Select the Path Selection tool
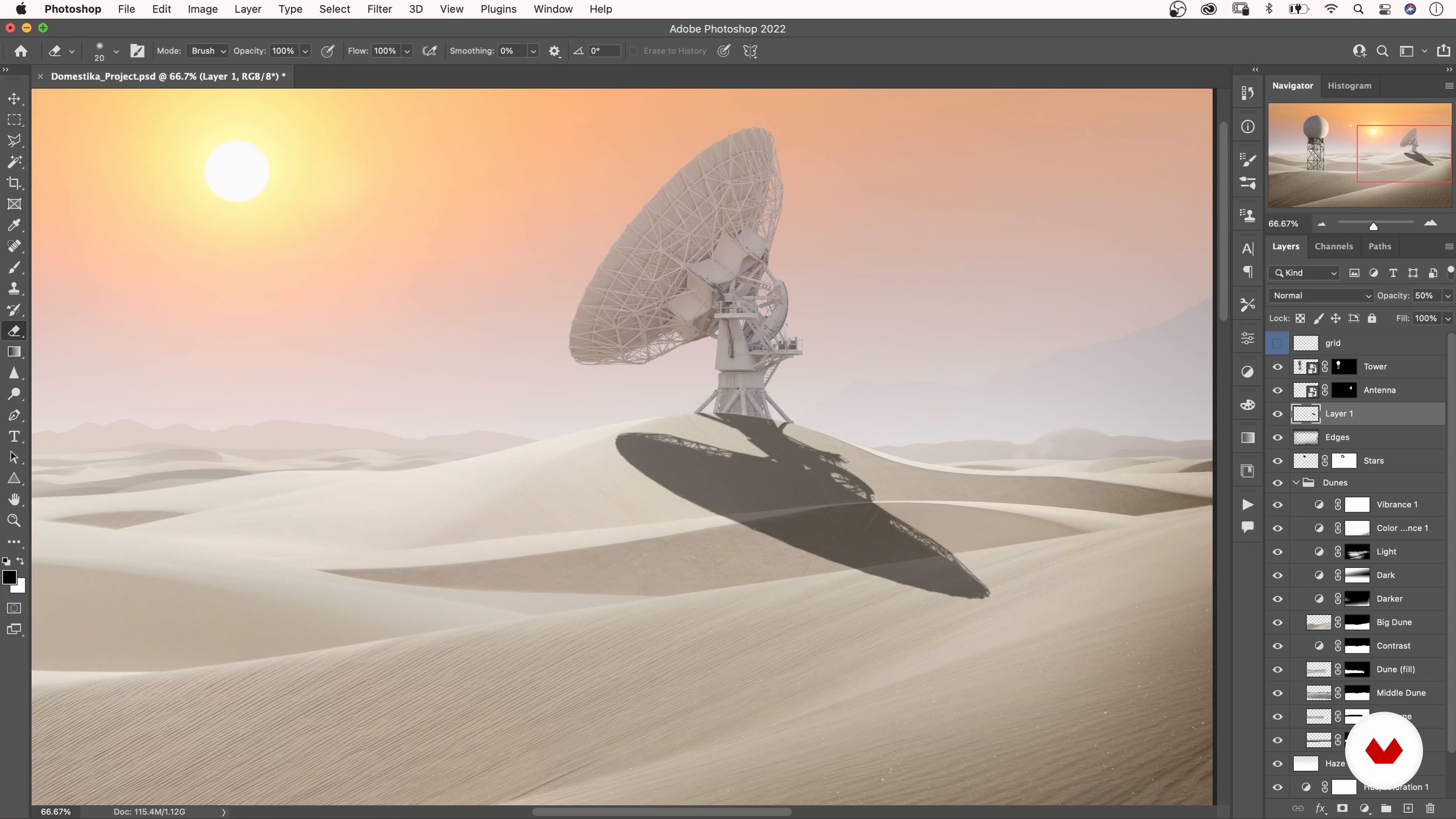The width and height of the screenshot is (1456, 819). click(x=14, y=457)
